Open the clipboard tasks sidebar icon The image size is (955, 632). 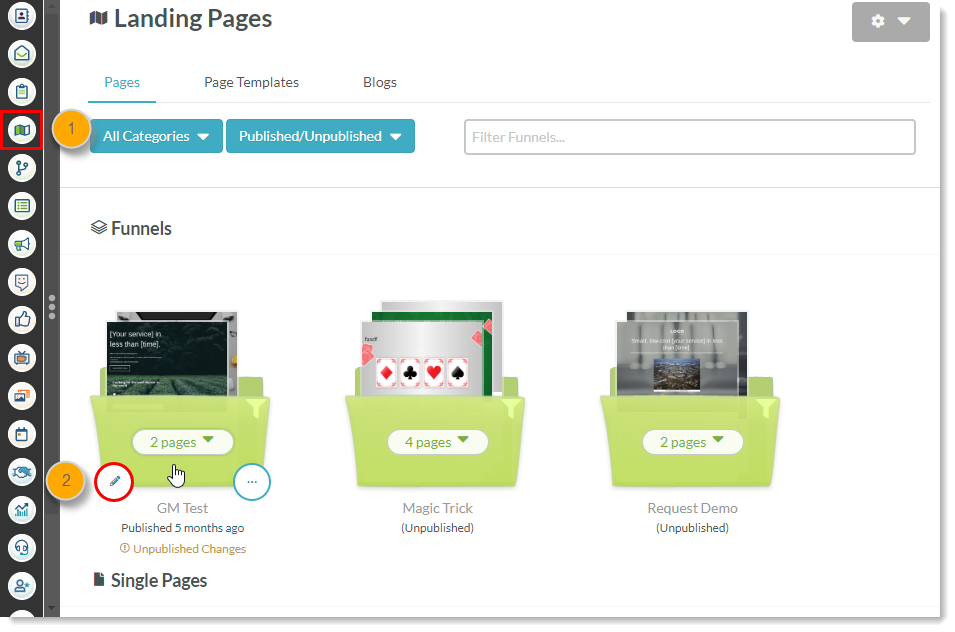[x=22, y=92]
